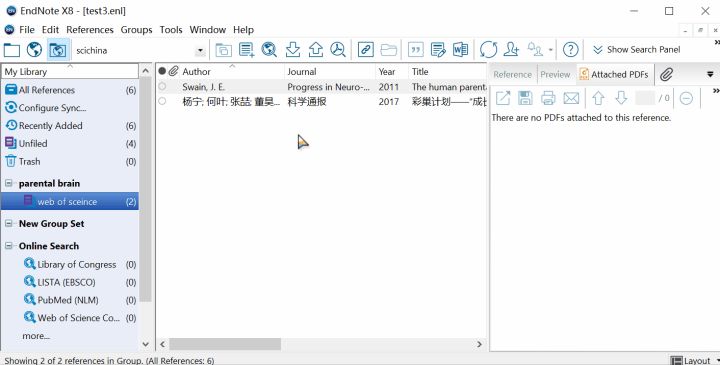Collapse the Online Search group set

tap(9, 246)
